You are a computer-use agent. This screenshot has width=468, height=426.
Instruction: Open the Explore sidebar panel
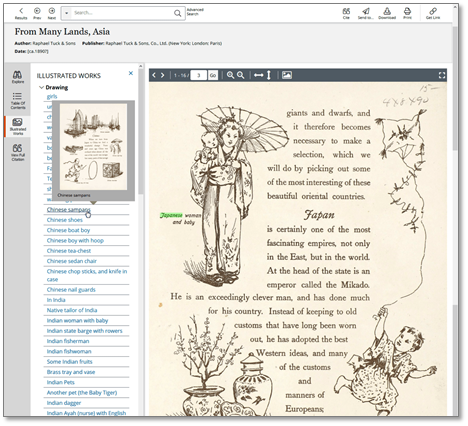pyautogui.click(x=18, y=77)
